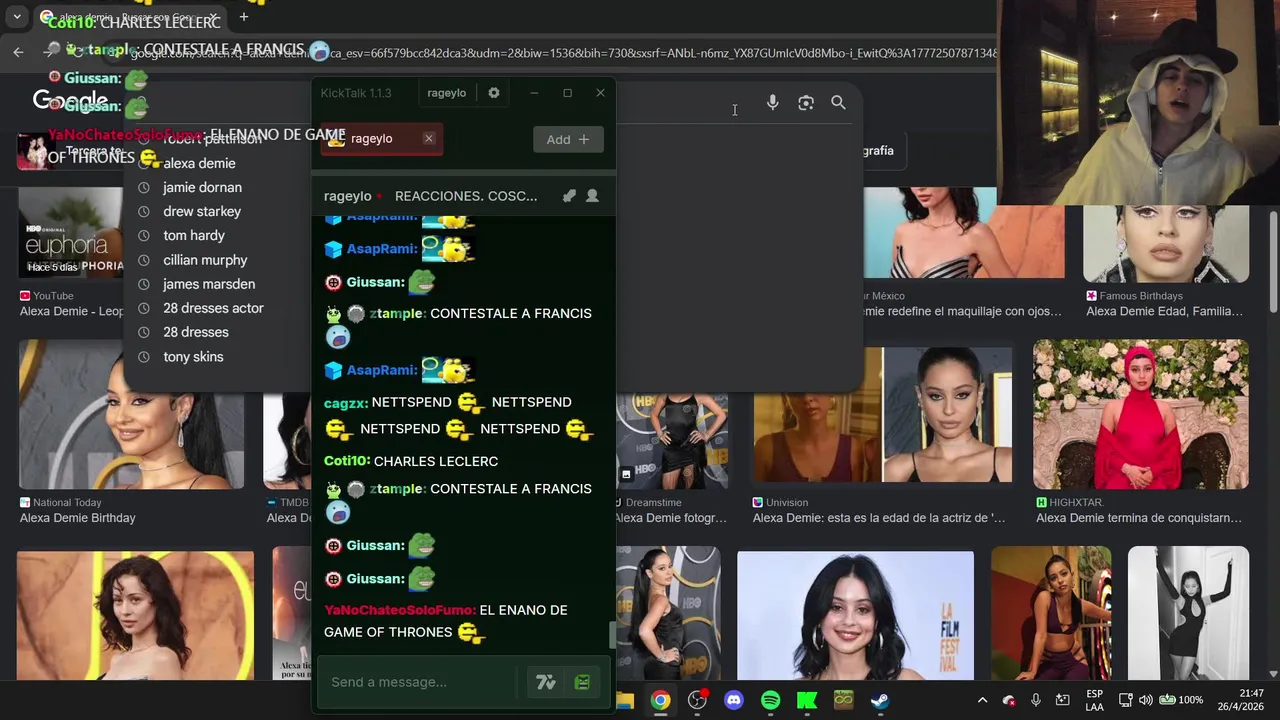Select the suggestion 28 dresses actor

(x=213, y=308)
